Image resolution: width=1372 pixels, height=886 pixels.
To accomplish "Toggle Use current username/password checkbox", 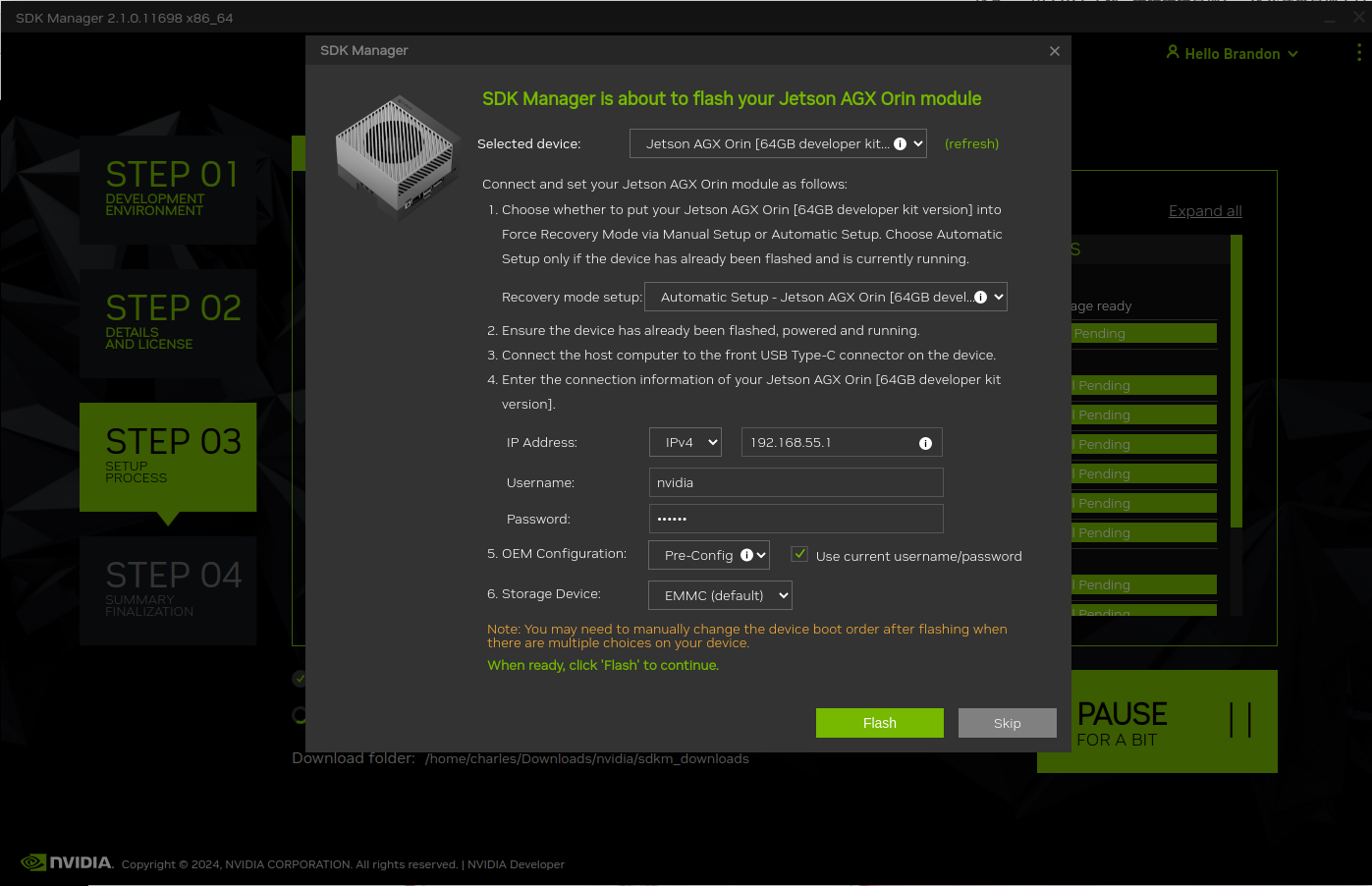I will 799,554.
